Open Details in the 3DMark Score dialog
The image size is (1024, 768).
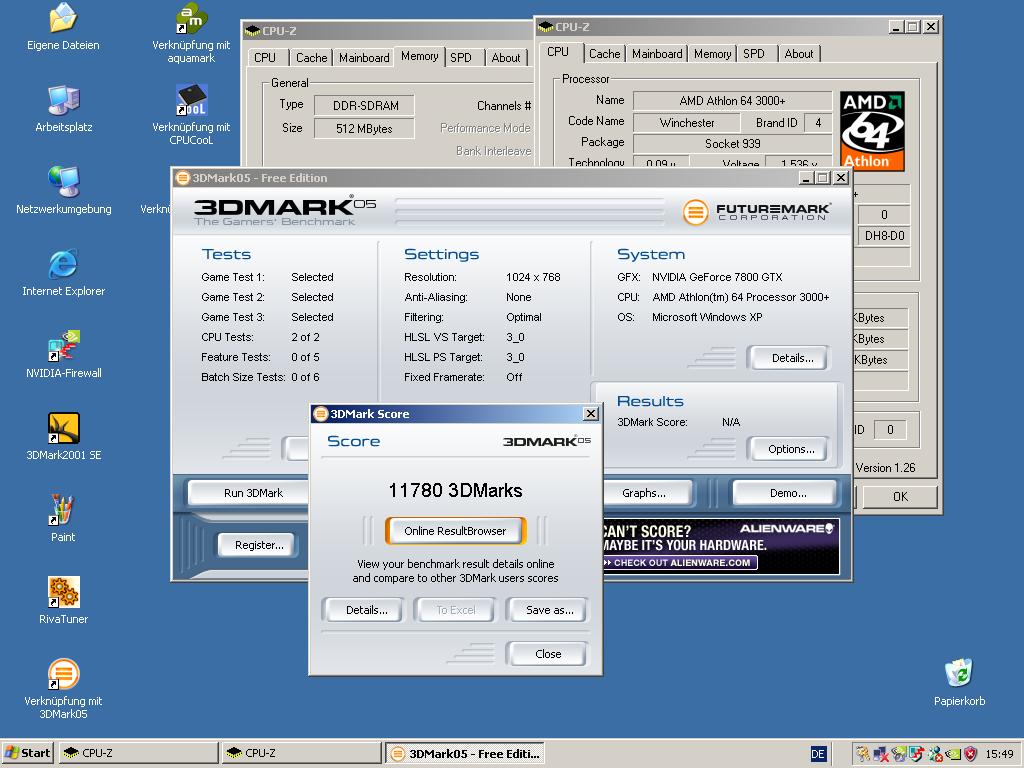366,610
